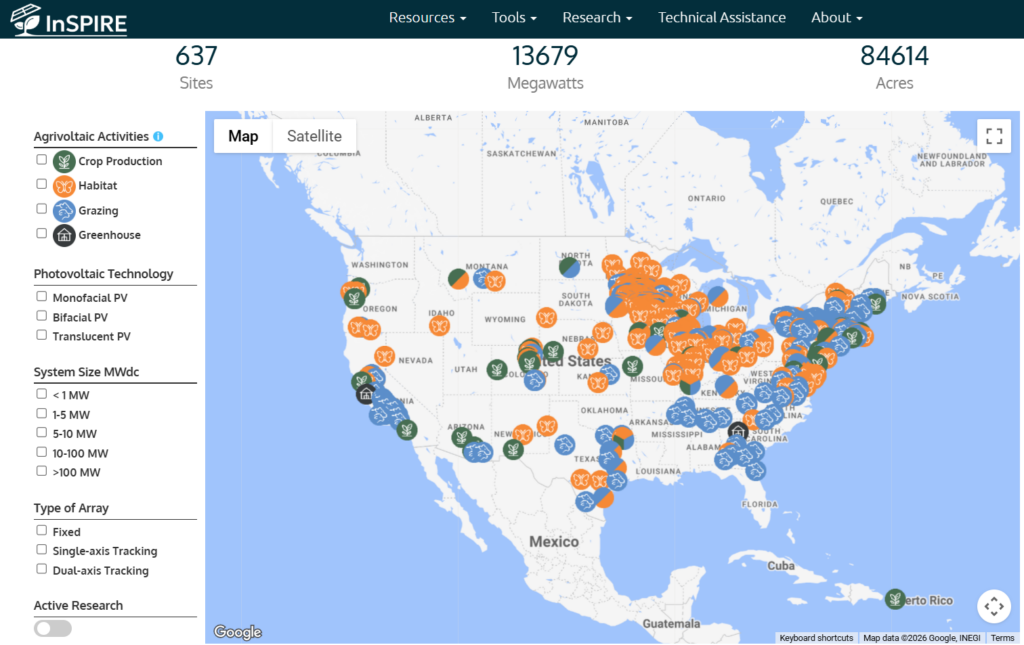Turn on the Active Research switch
Viewport: 1024px width, 645px height.
tap(53, 628)
